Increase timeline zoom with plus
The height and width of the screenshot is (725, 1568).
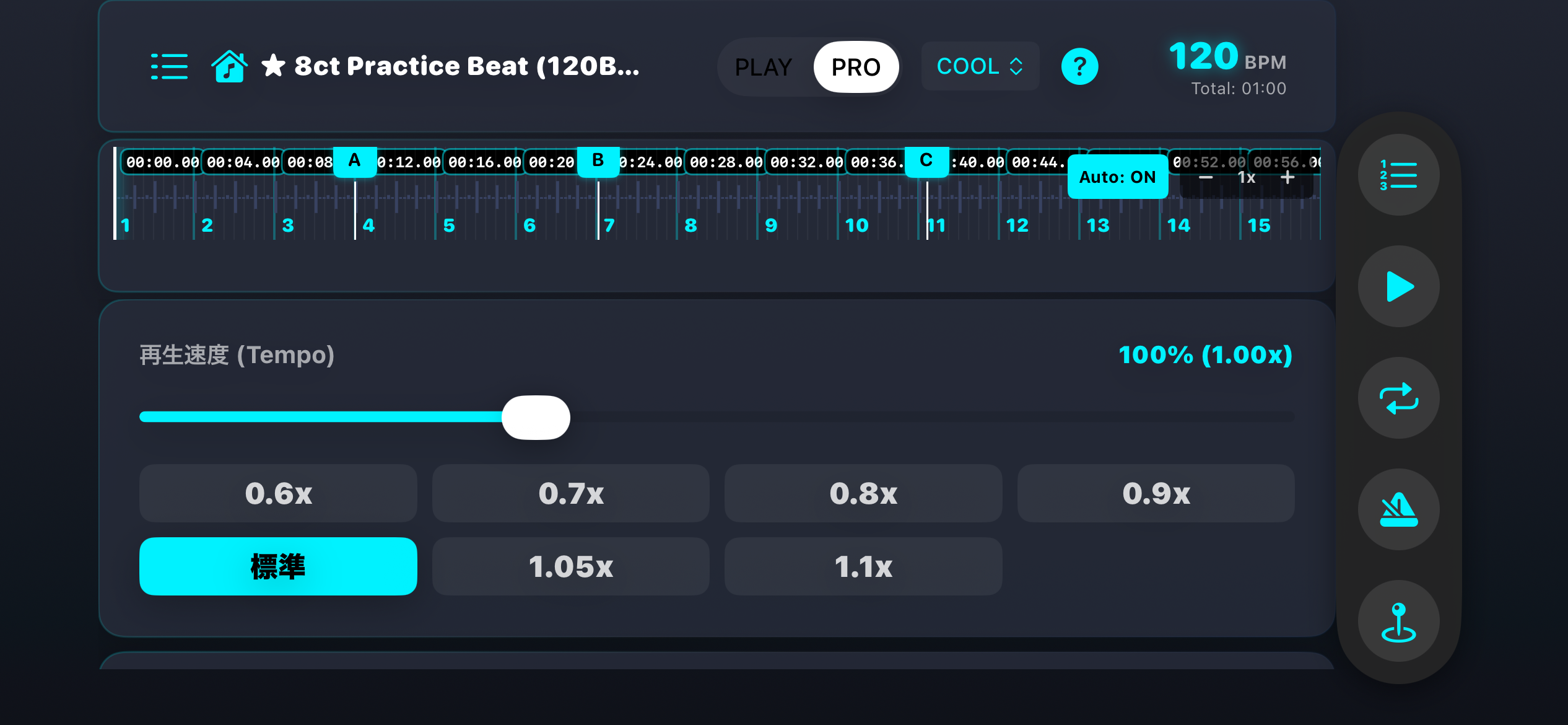(x=1287, y=177)
